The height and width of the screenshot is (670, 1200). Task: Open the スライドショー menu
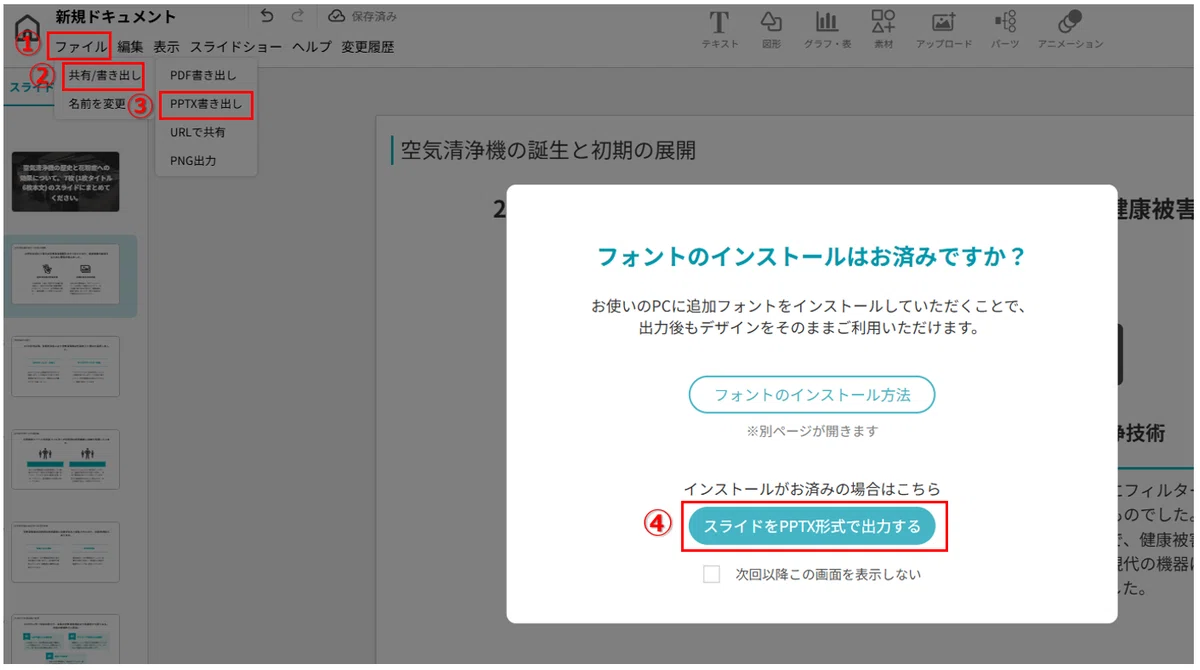pyautogui.click(x=236, y=46)
